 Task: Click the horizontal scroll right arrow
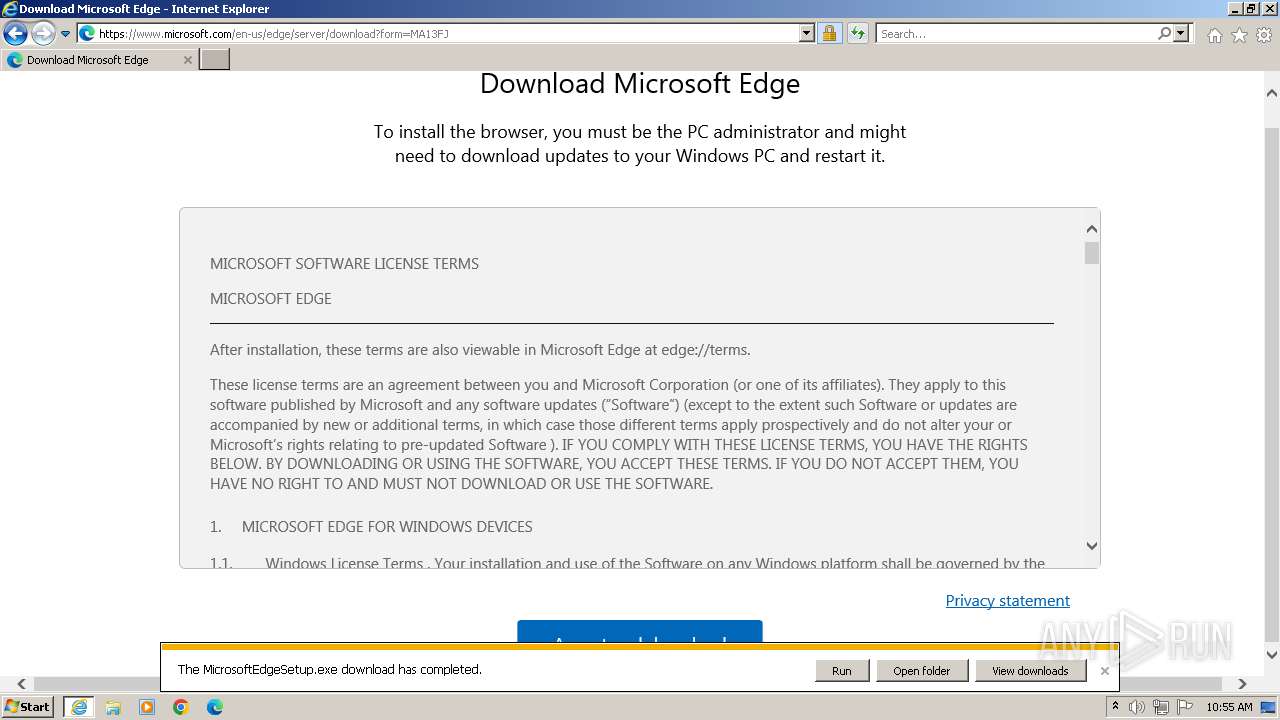1242,684
